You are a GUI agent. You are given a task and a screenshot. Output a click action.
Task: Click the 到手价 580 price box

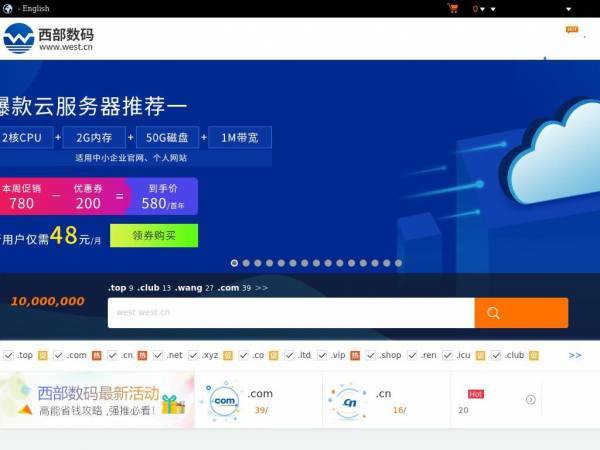163,196
